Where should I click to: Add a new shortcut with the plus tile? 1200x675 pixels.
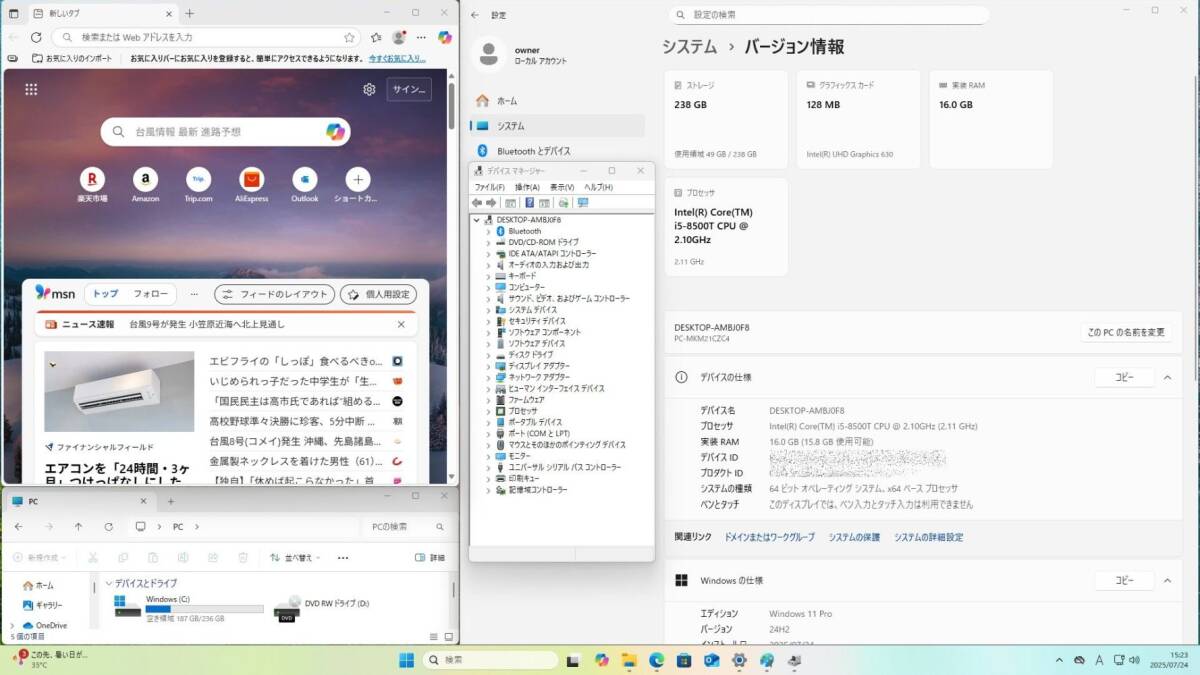[357, 180]
